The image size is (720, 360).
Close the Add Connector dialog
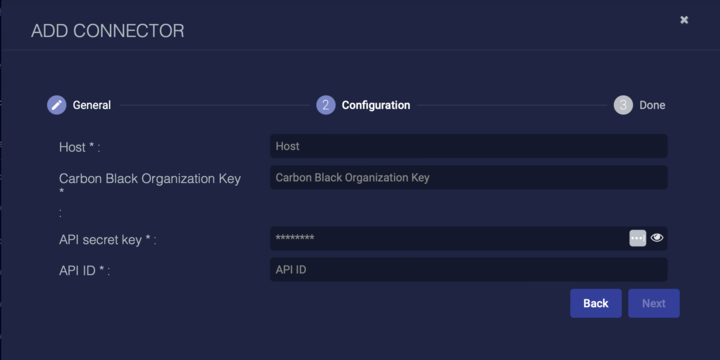(x=684, y=20)
